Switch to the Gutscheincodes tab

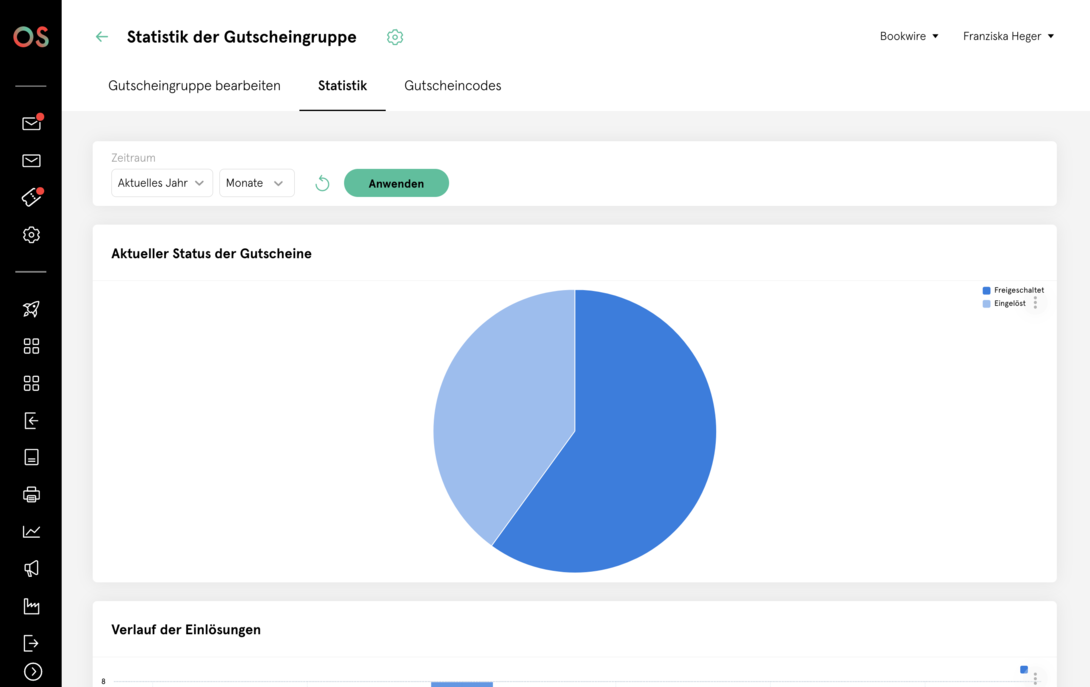pos(453,86)
